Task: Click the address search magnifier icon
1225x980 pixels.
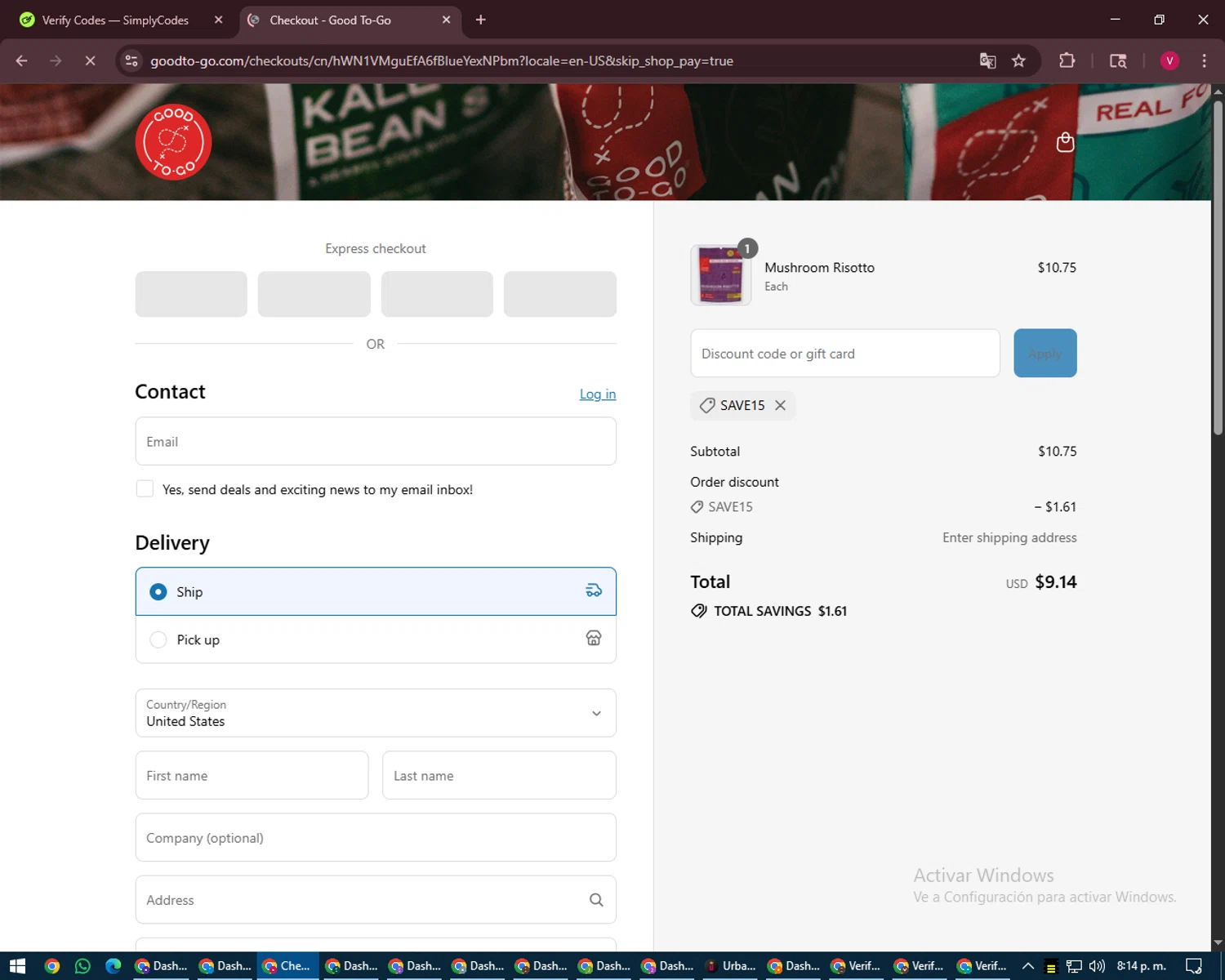Action: point(596,900)
